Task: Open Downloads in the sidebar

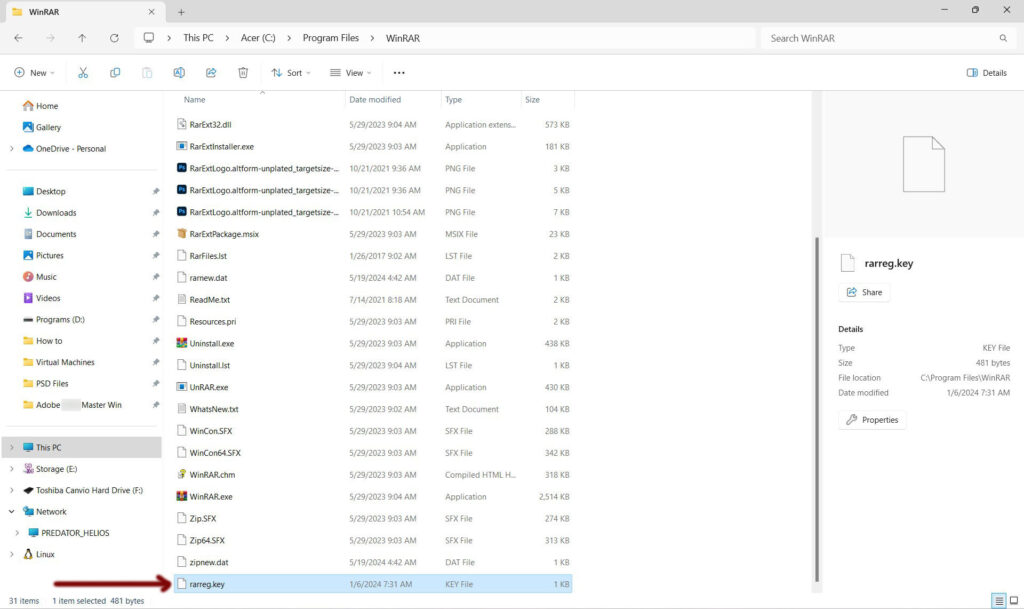Action: [x=56, y=213]
